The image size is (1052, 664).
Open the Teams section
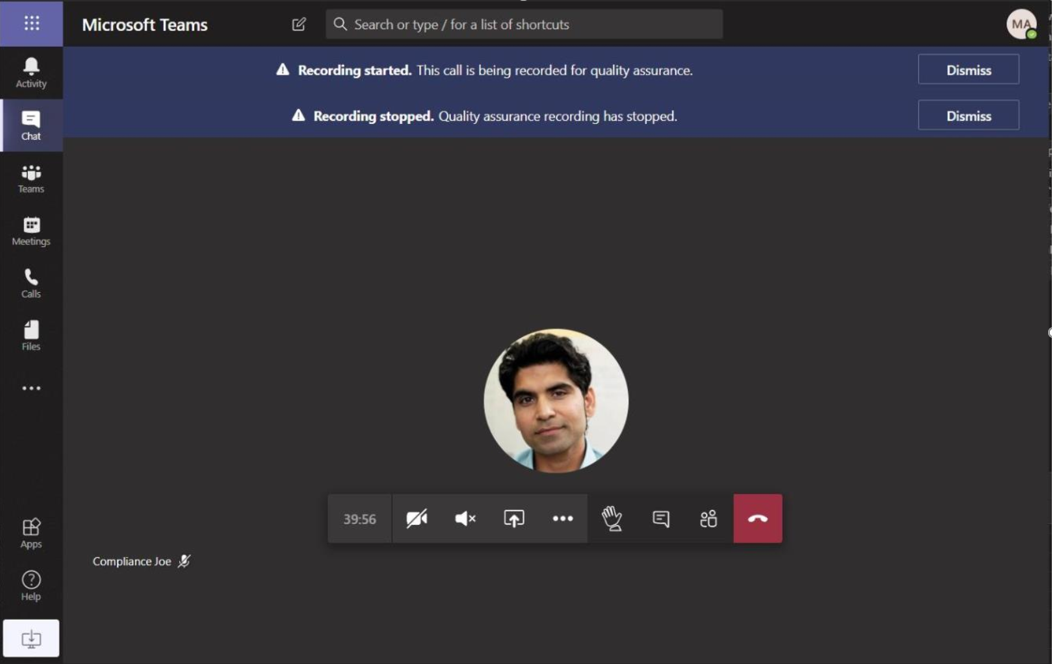pos(31,178)
